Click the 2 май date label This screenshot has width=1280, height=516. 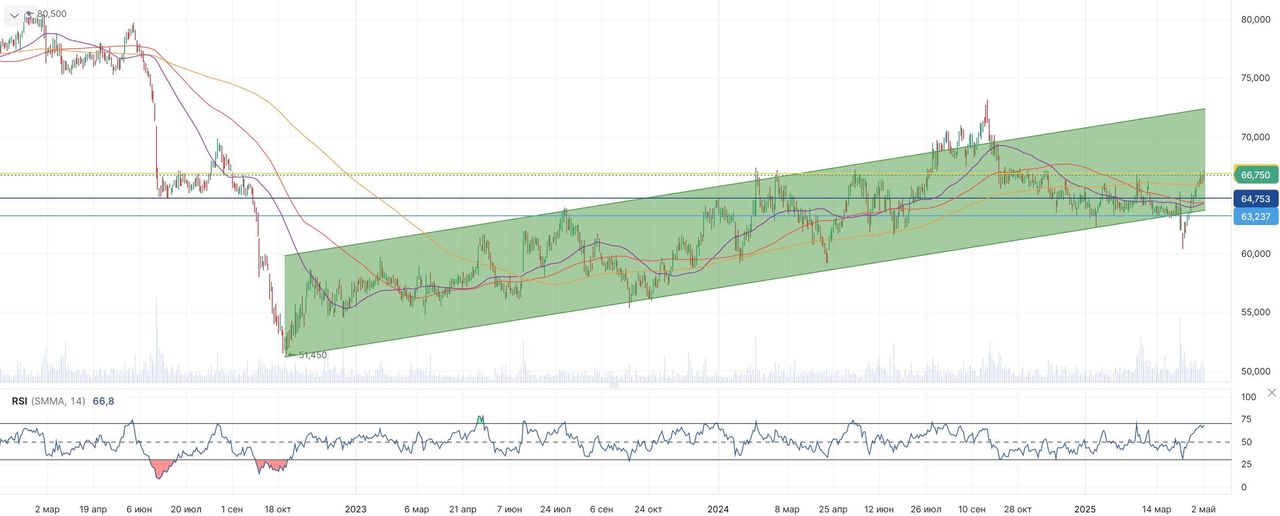click(1203, 509)
